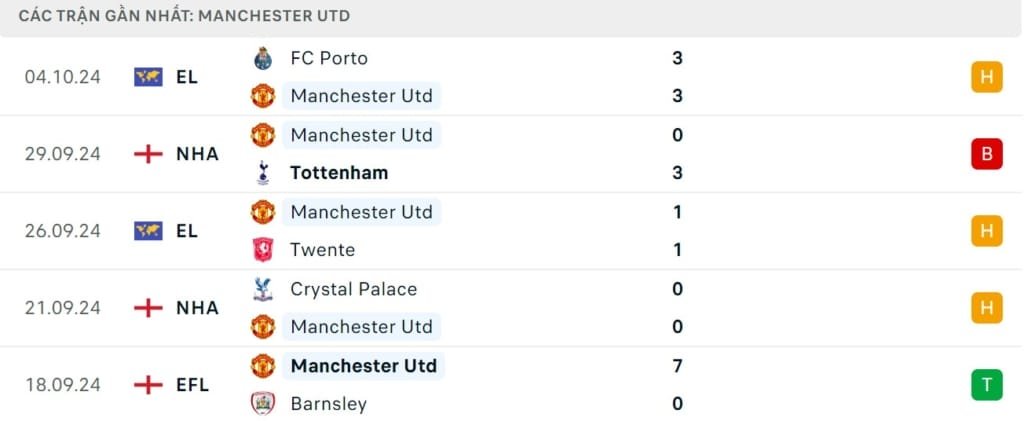Viewport: 1024px width, 421px height.
Task: Click the 18.09.24 match date
Action: (x=63, y=385)
